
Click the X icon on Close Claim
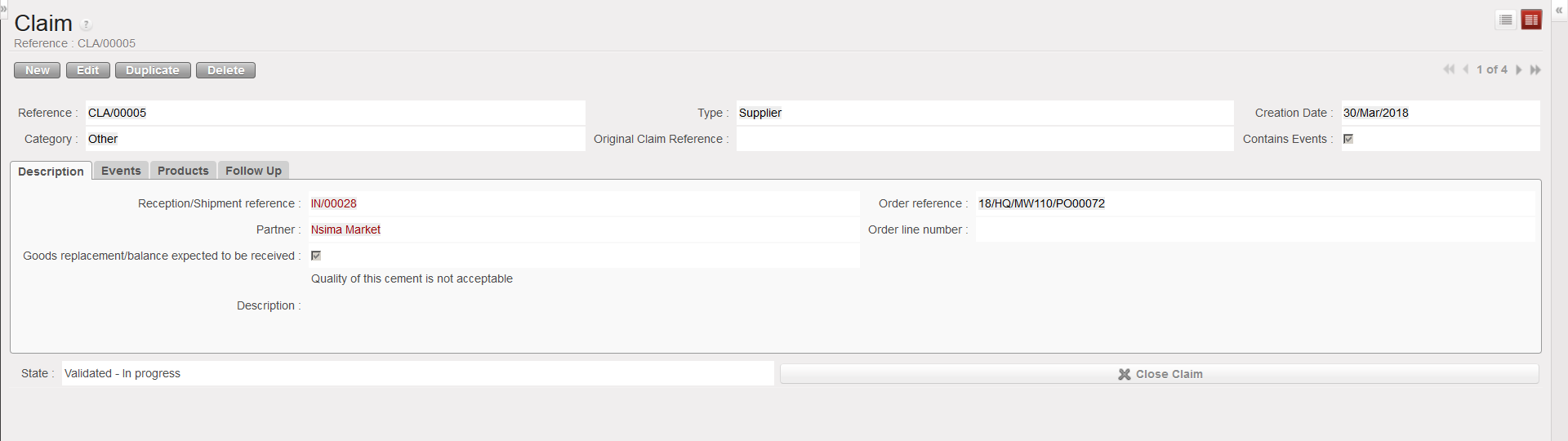click(x=1125, y=374)
